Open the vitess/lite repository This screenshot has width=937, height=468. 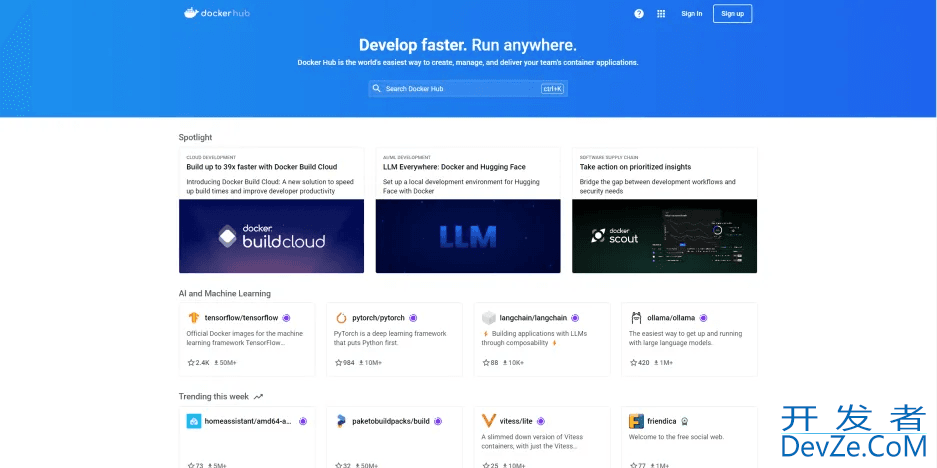pos(516,421)
